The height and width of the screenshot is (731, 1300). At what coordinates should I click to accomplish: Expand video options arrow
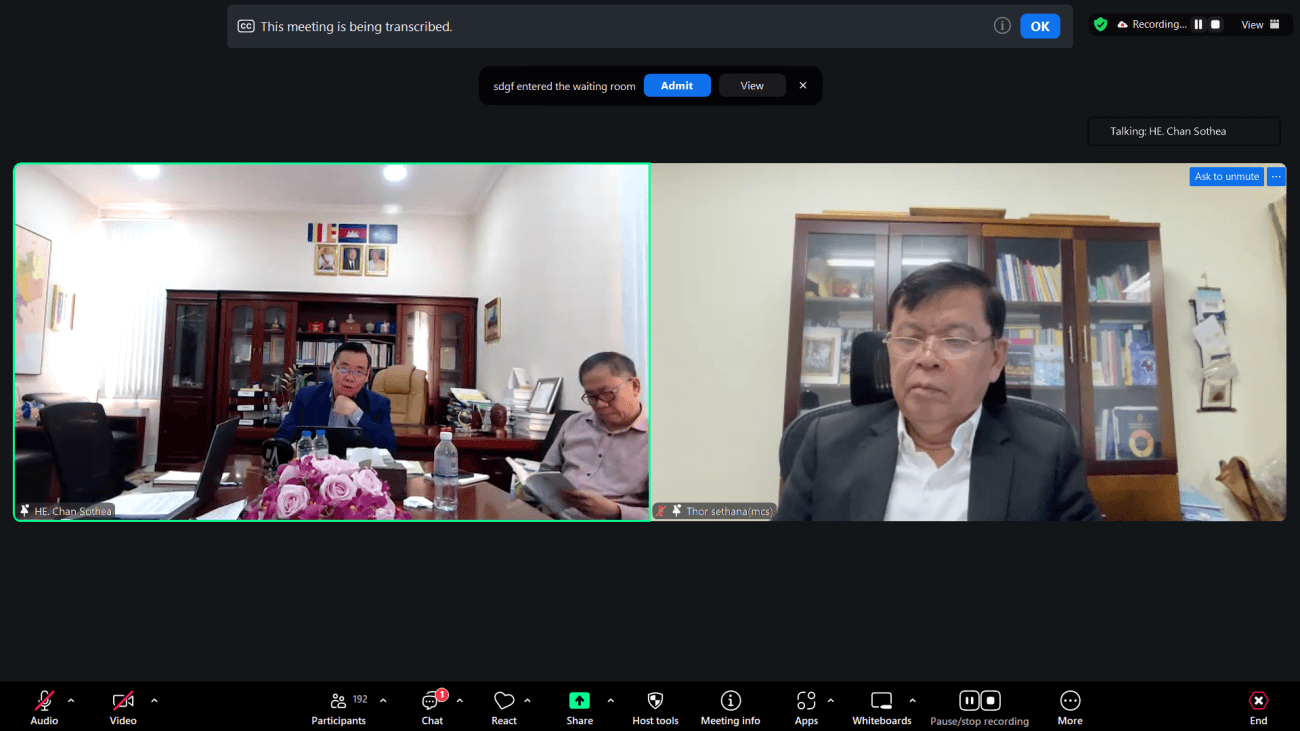154,701
